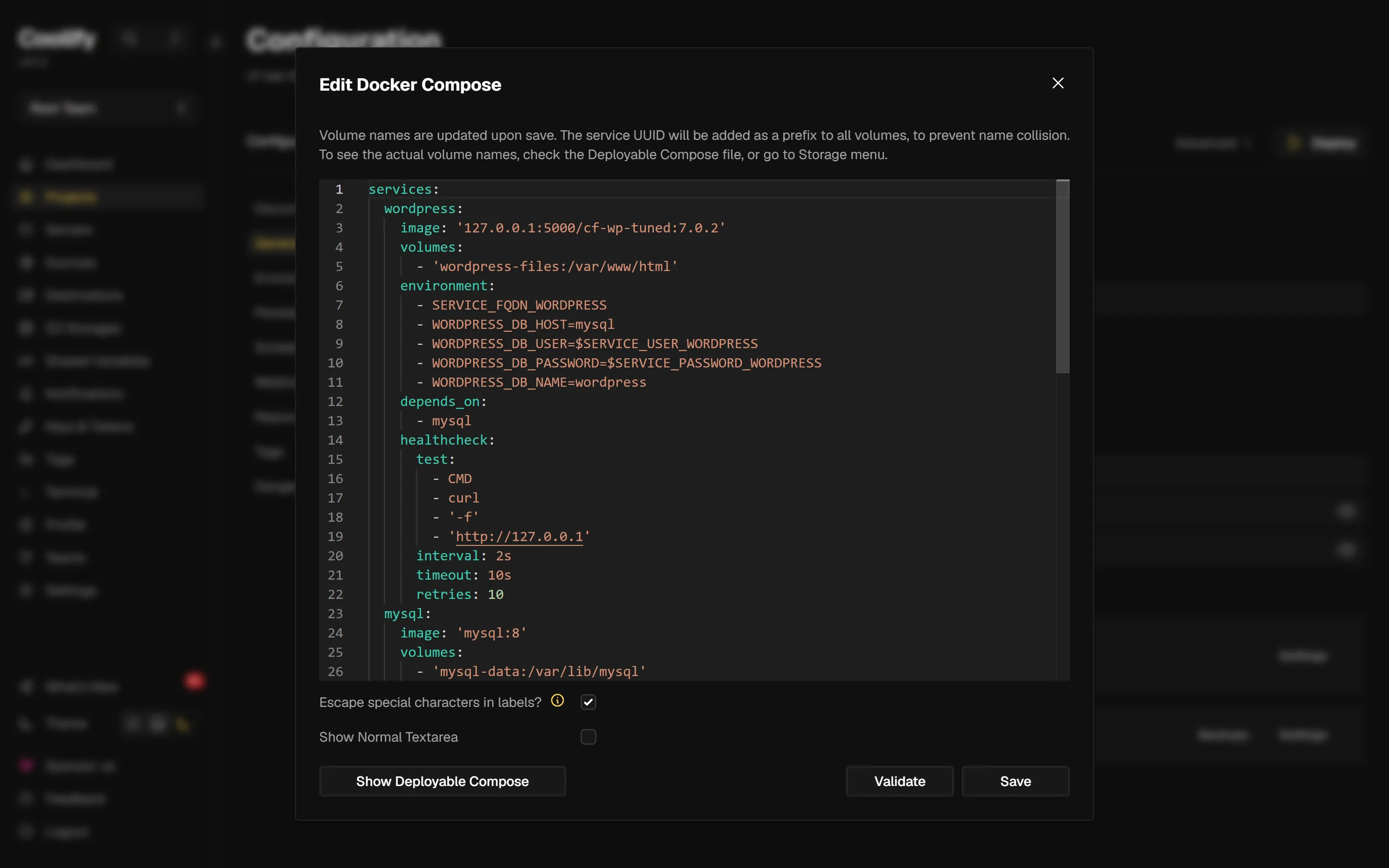
Task: Click the WORDPRESS_DB_PASSWORD environment line
Action: point(627,363)
